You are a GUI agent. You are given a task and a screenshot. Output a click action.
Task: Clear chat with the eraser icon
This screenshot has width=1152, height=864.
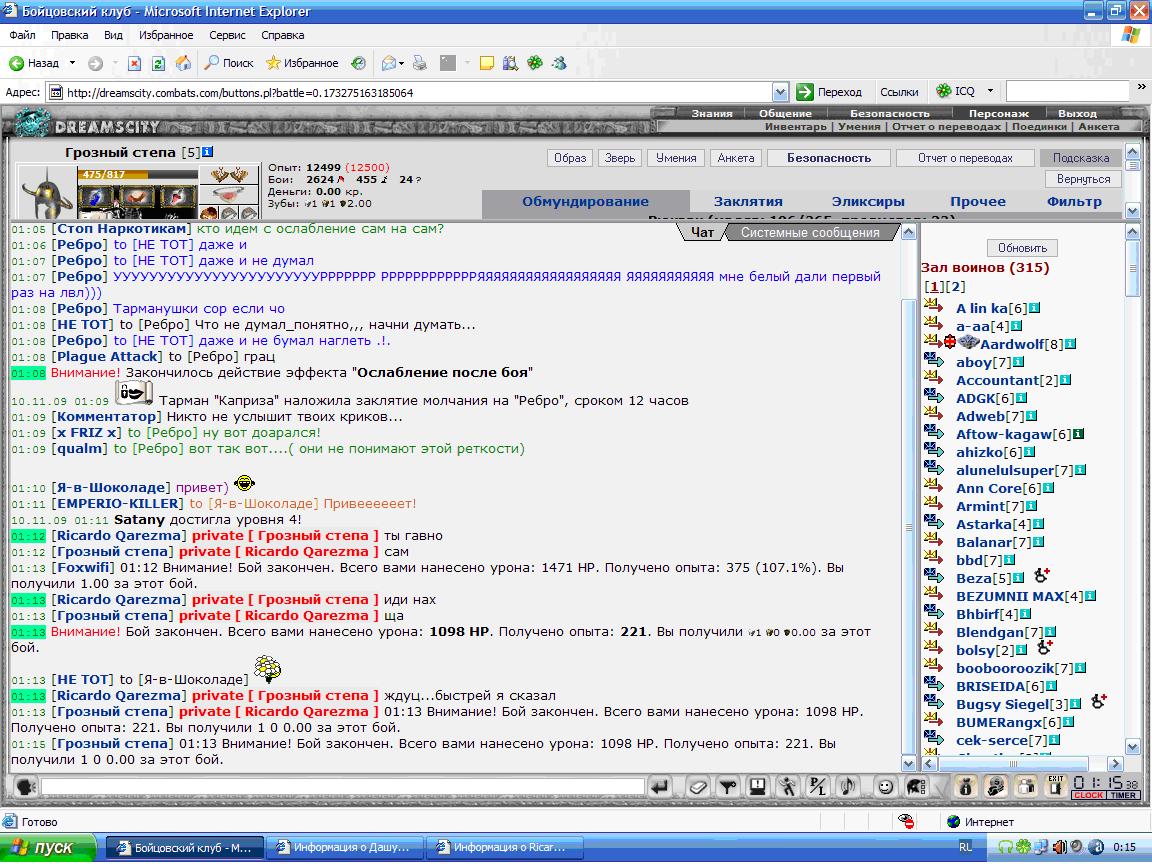tap(698, 787)
